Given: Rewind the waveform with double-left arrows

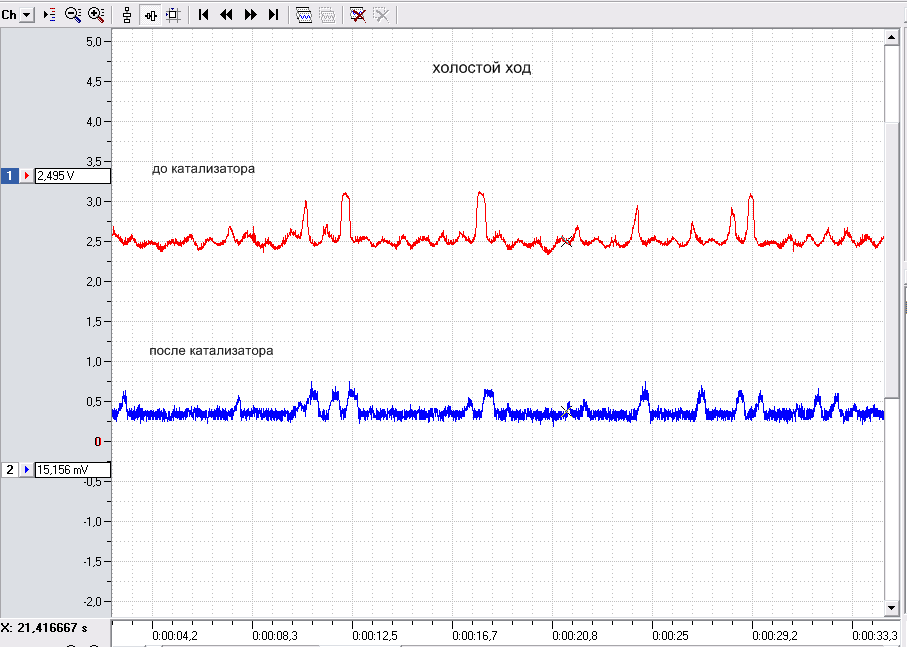Looking at the screenshot, I should [x=226, y=14].
